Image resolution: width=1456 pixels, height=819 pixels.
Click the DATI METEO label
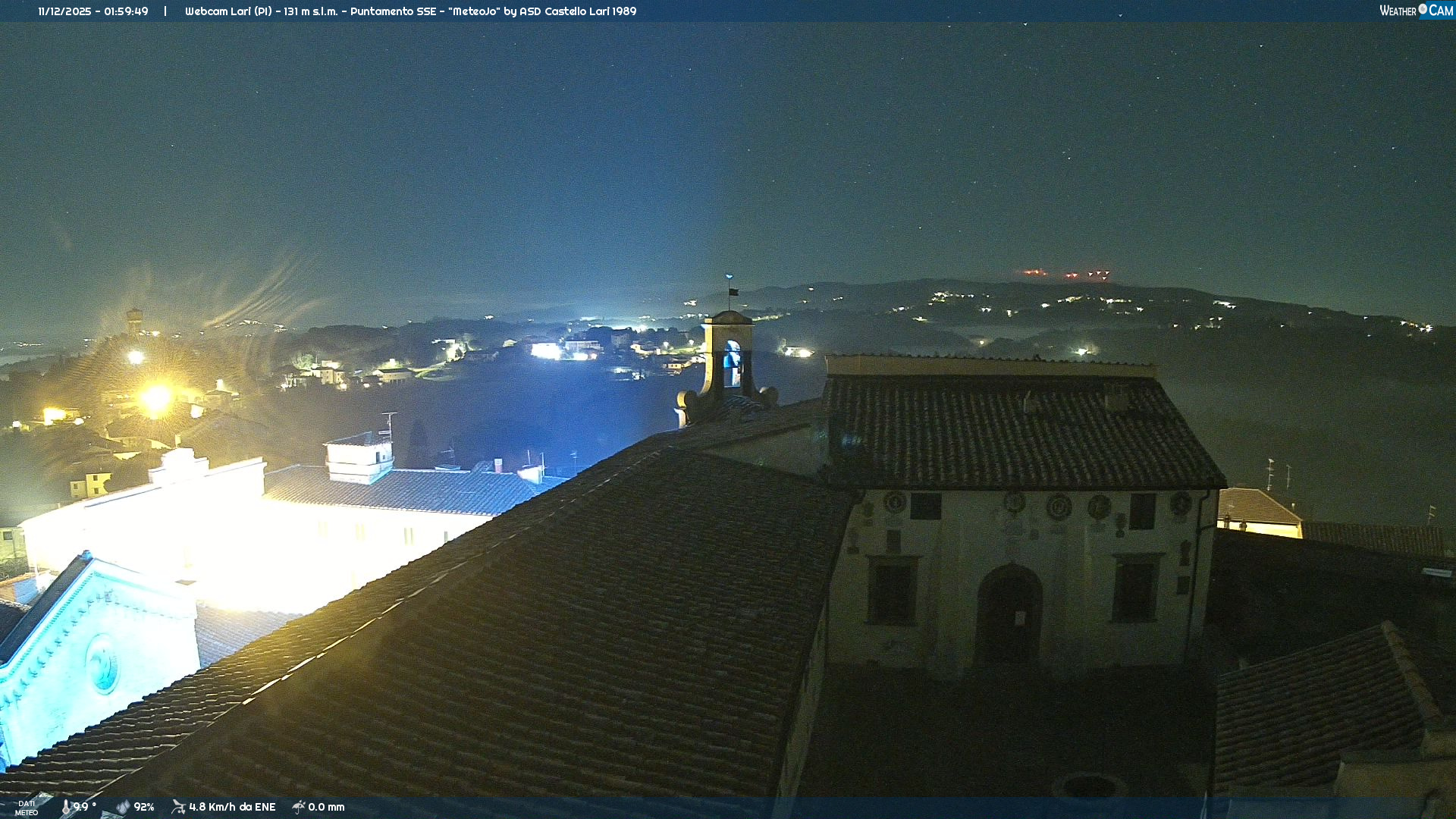(27, 808)
